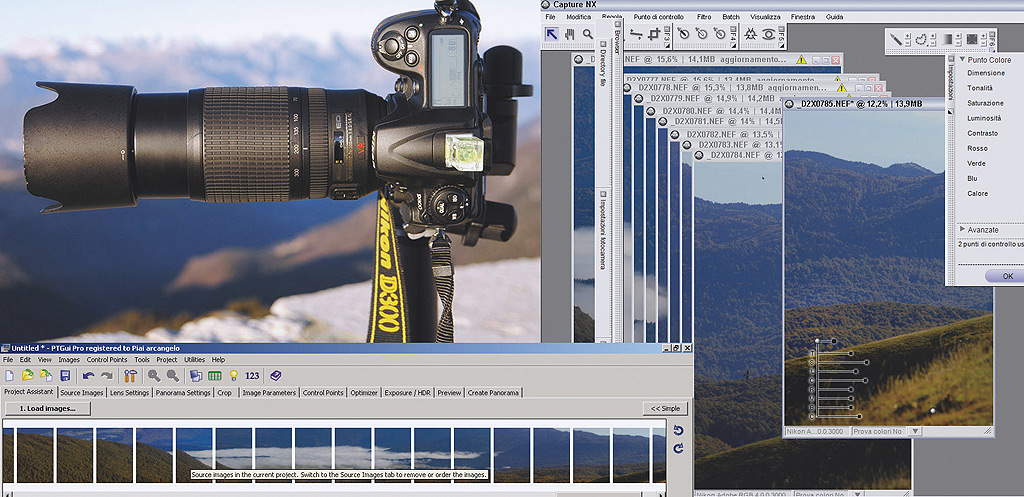
Task: Open the Punto di controllo menu
Action: pos(658,17)
